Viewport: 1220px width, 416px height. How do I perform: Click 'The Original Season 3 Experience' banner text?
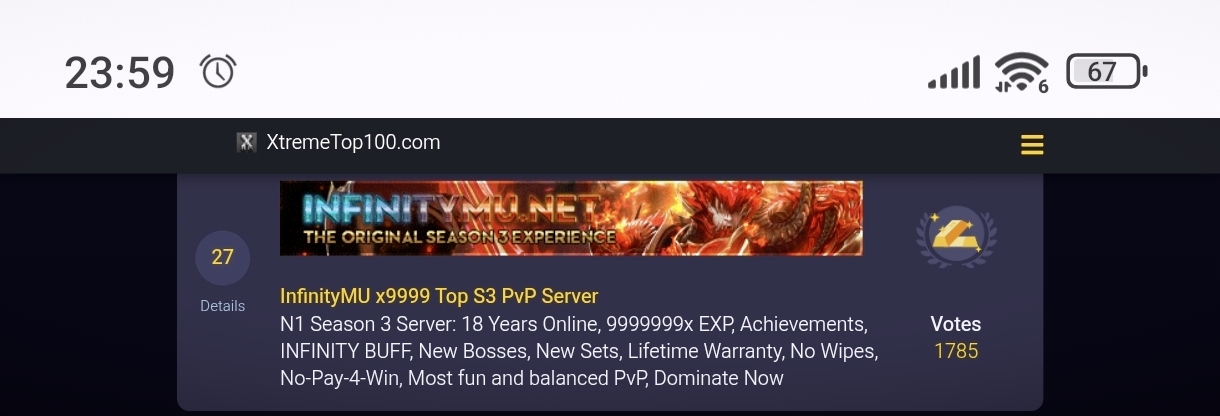(x=460, y=237)
